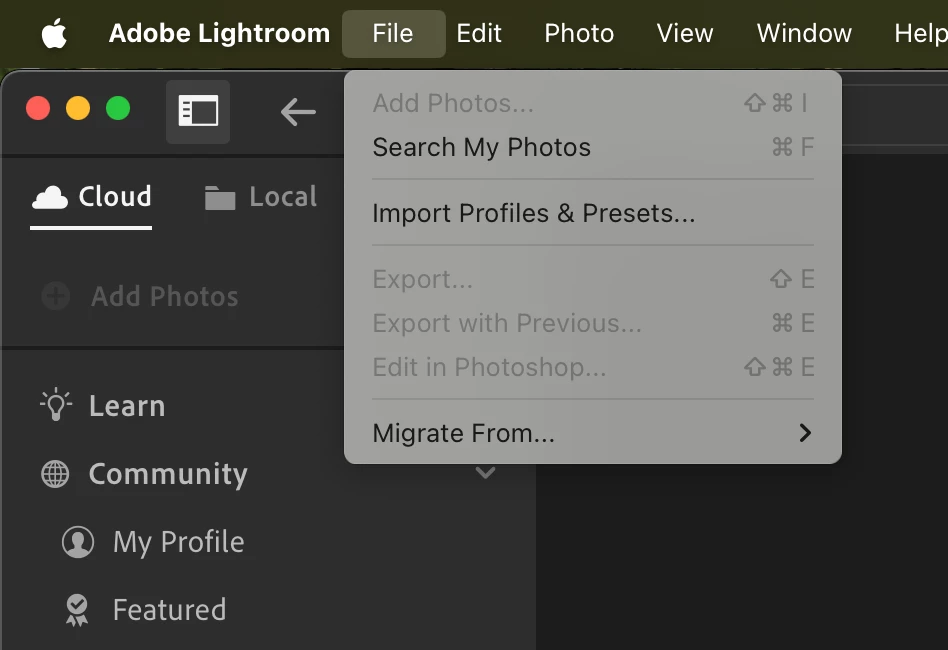Switch to the Cloud tab
Image resolution: width=948 pixels, height=650 pixels.
(x=91, y=198)
